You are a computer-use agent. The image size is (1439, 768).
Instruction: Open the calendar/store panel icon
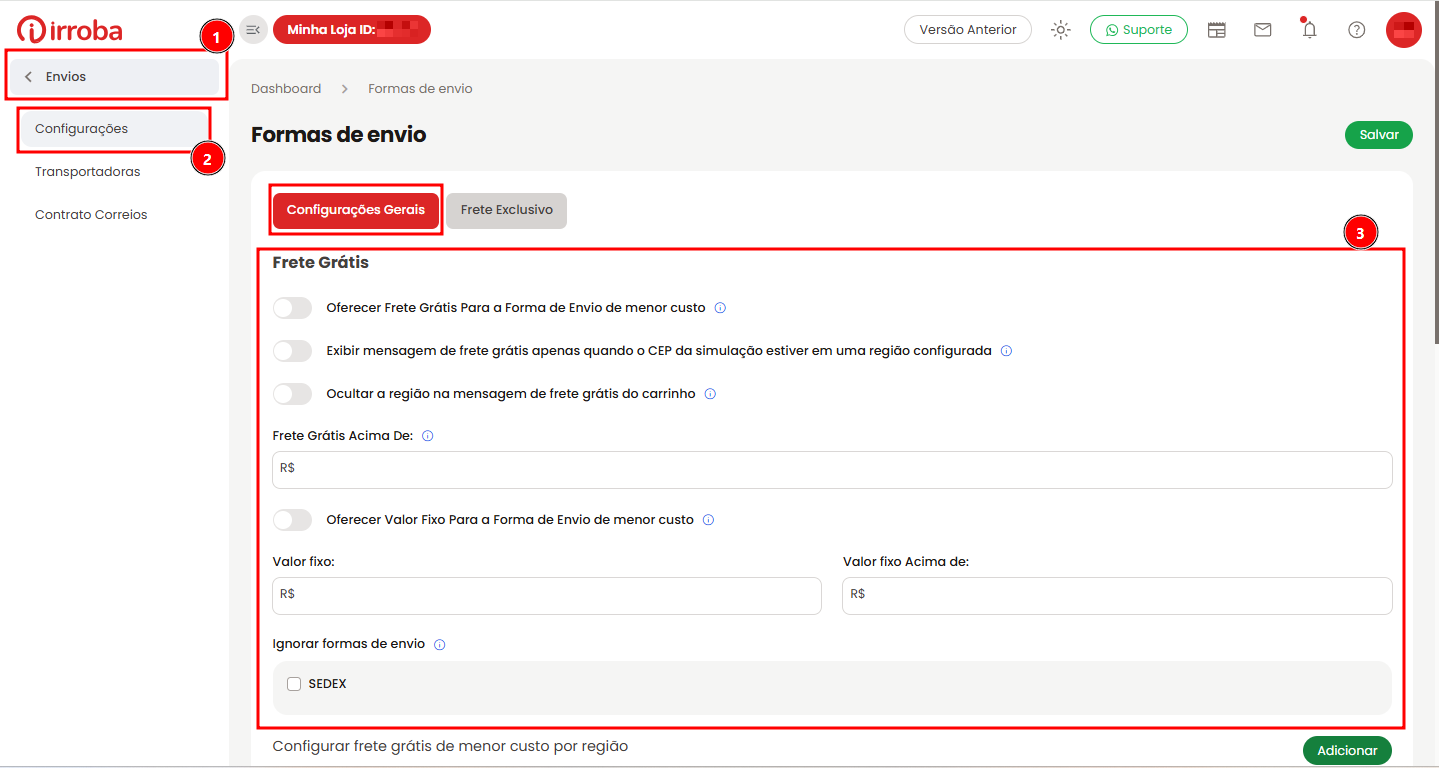[x=1216, y=30]
